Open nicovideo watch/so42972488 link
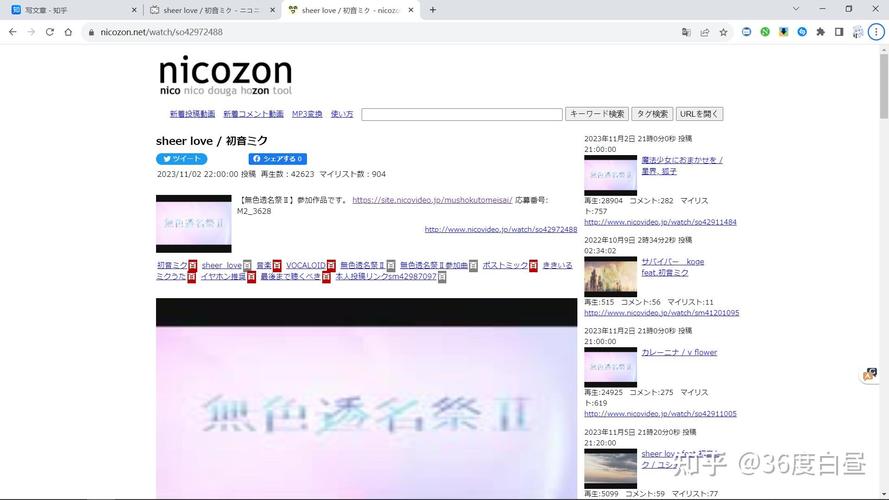Viewport: 889px width, 500px height. click(501, 230)
